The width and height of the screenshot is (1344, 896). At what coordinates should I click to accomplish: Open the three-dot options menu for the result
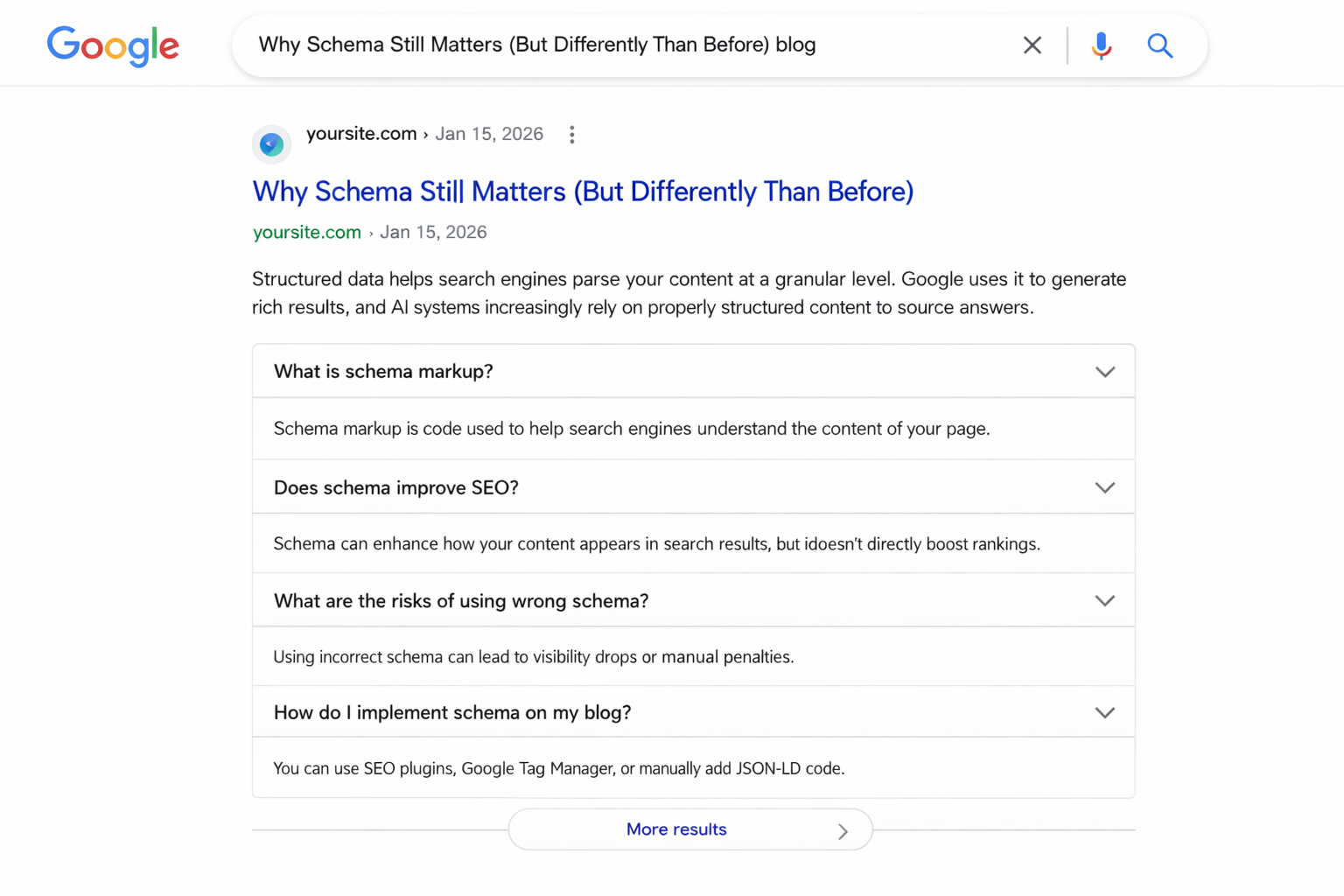(571, 134)
